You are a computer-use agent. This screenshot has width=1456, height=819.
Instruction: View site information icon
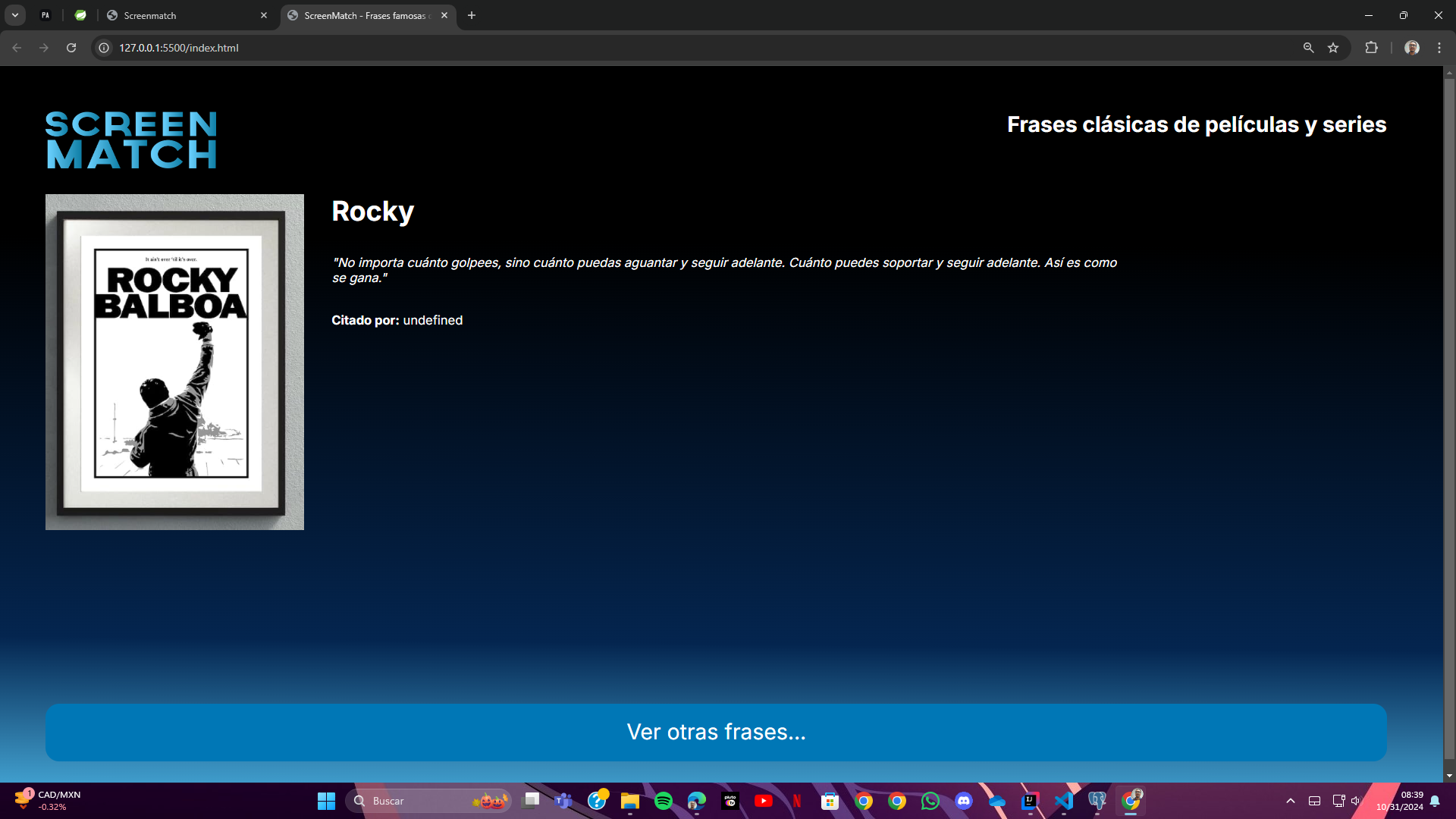tap(105, 48)
